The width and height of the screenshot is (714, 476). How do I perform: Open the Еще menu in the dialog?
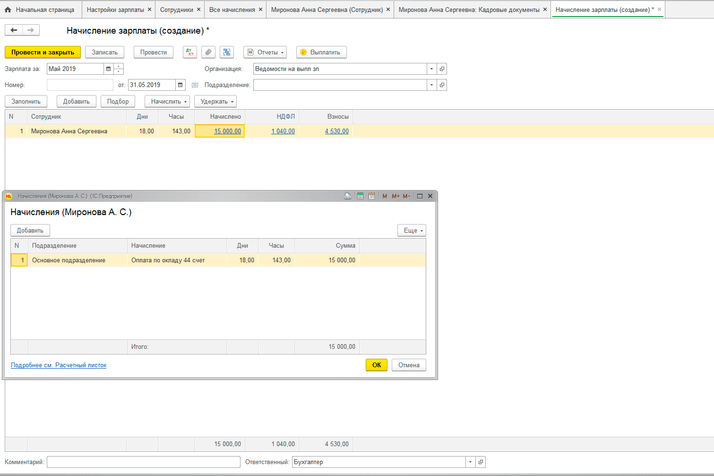[x=411, y=230]
